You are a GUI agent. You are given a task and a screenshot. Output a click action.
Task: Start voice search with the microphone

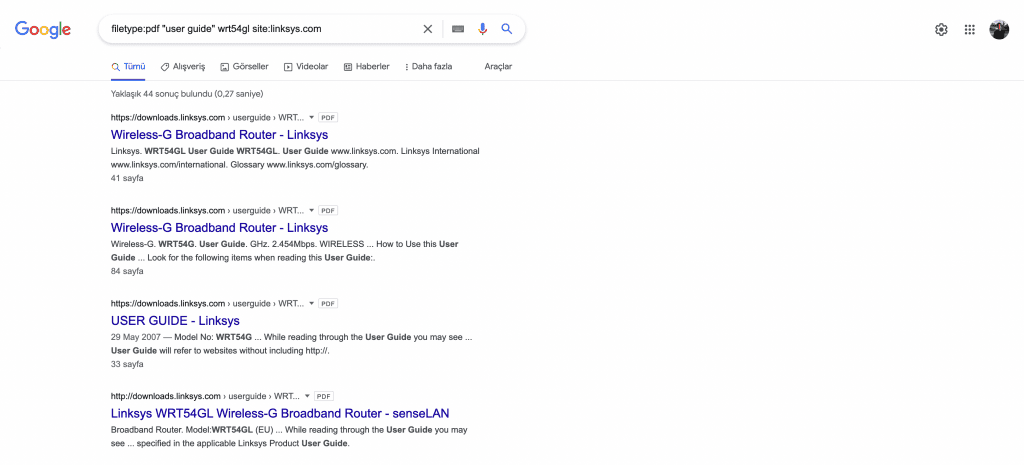coord(483,29)
